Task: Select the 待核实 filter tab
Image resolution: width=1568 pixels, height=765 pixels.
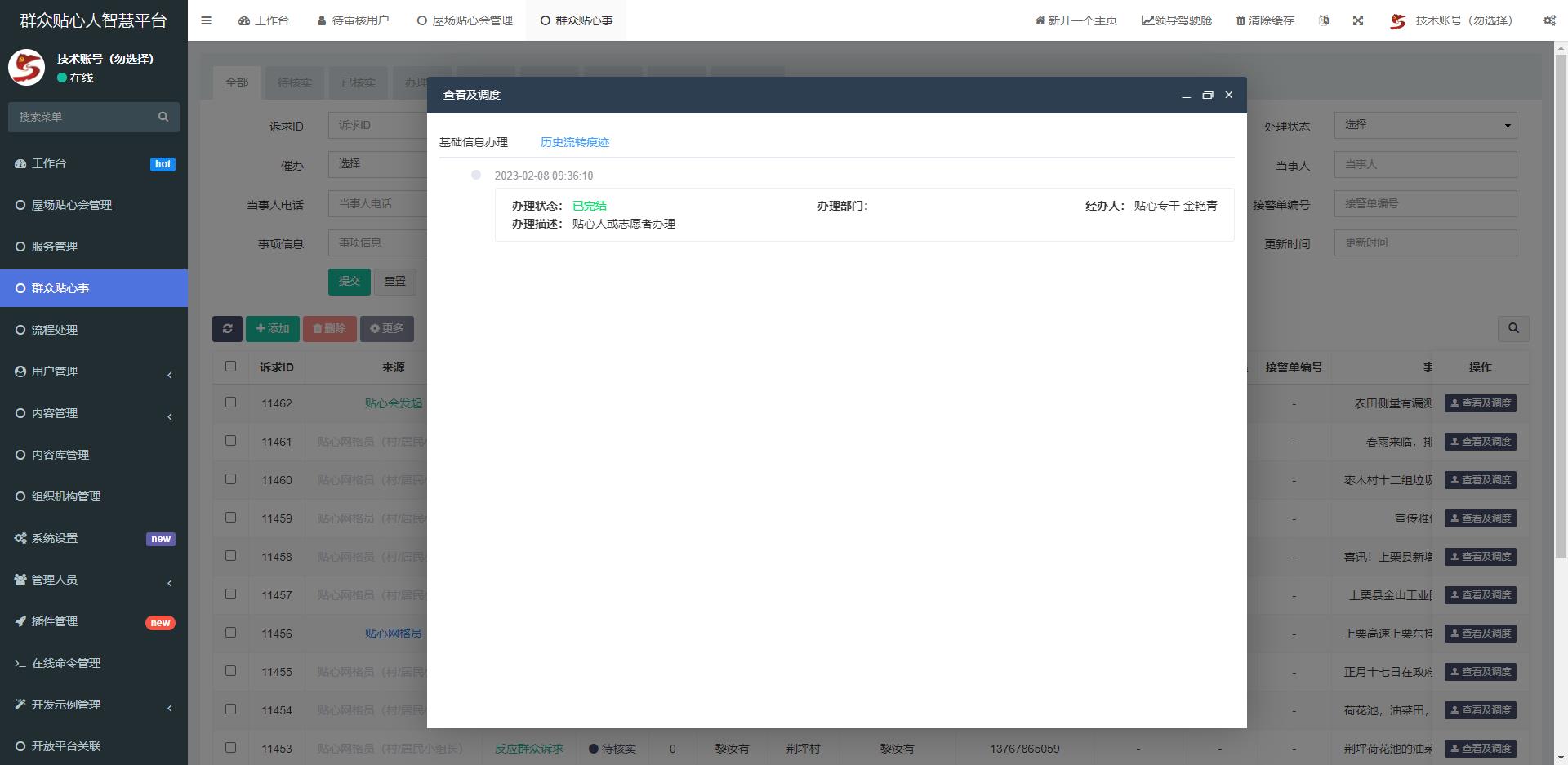Action: coord(295,82)
